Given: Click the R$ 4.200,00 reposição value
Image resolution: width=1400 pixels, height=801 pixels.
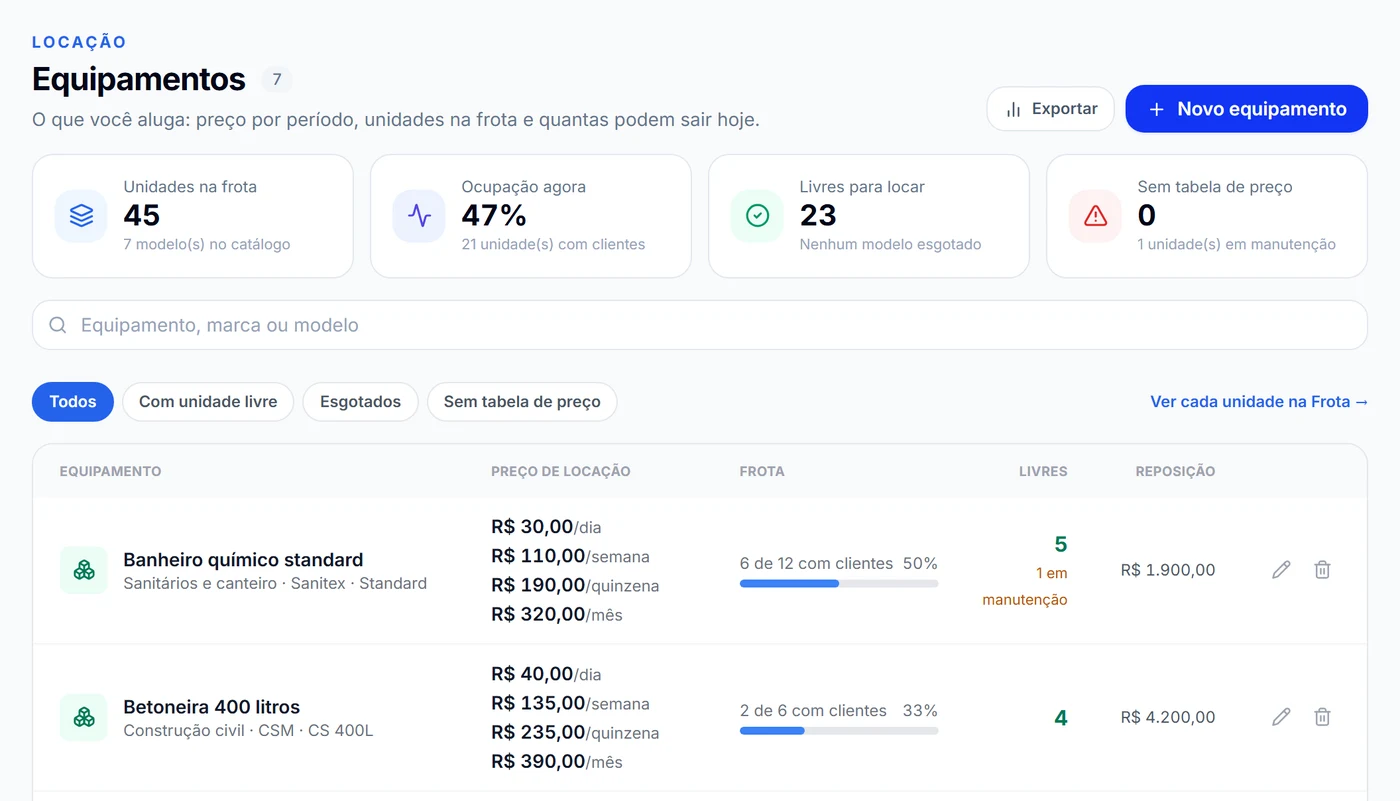Looking at the screenshot, I should [x=1168, y=717].
